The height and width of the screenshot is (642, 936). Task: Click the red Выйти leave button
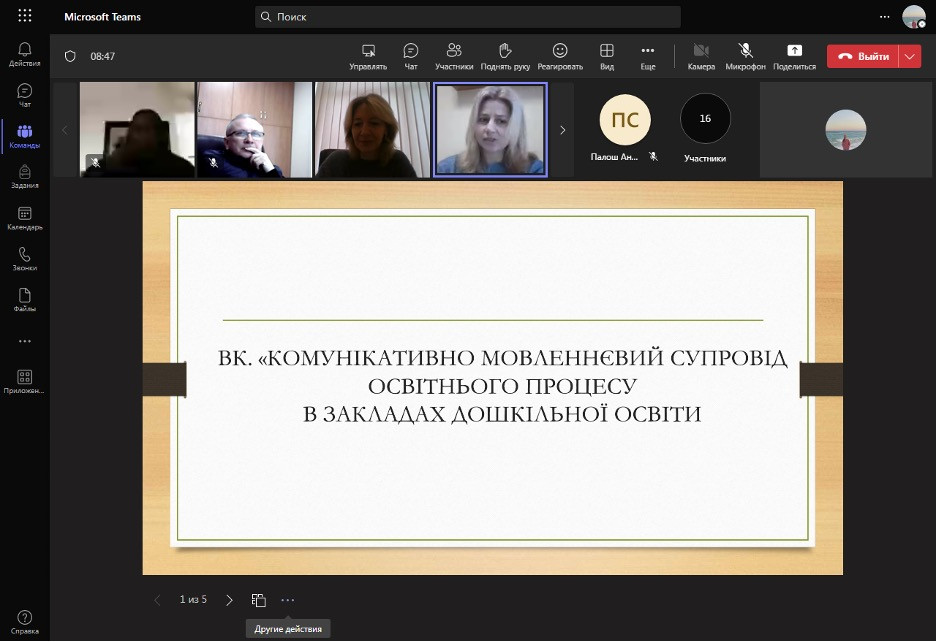863,56
